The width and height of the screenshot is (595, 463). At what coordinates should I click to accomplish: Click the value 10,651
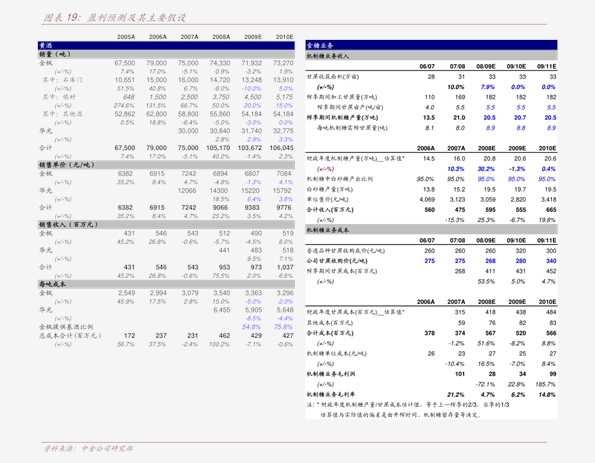(125, 80)
